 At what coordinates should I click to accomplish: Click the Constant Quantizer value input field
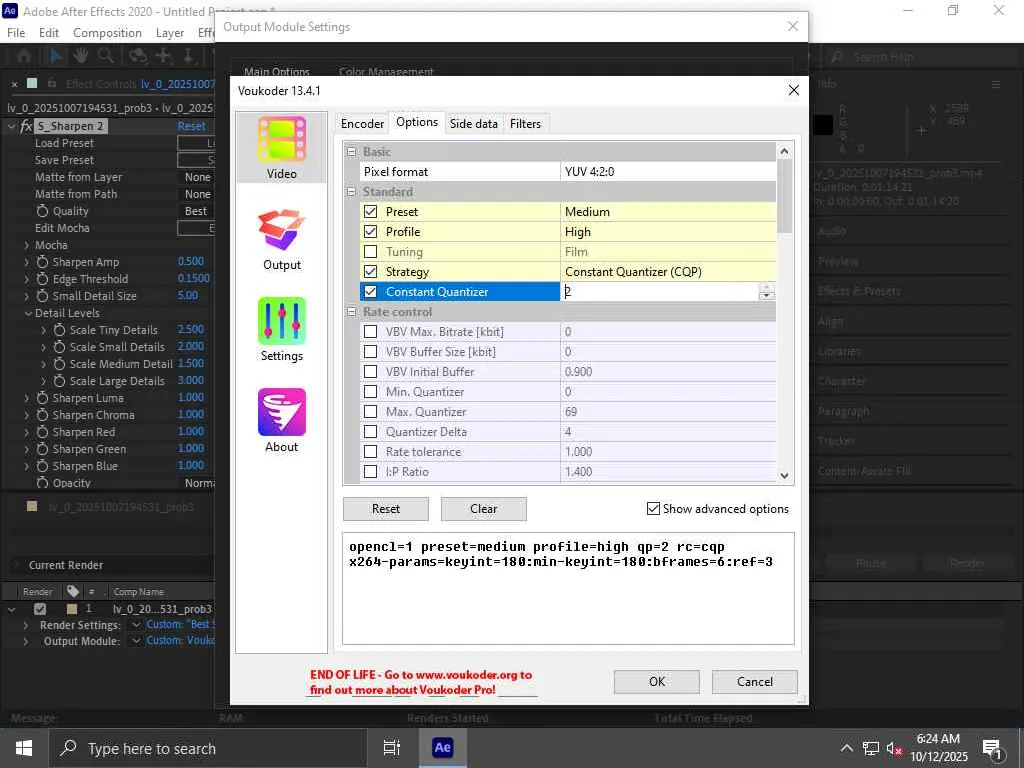[660, 292]
